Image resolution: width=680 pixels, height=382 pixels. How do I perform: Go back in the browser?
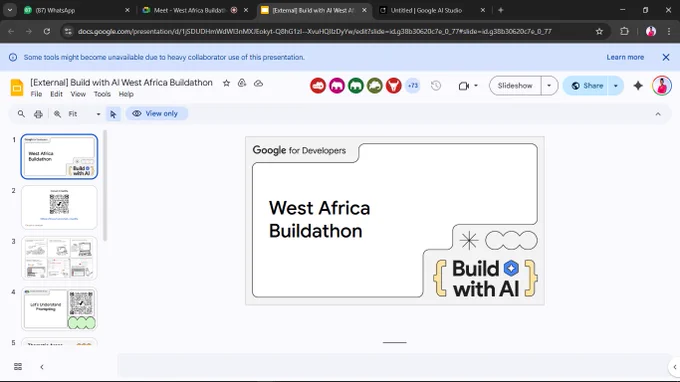coord(11,31)
